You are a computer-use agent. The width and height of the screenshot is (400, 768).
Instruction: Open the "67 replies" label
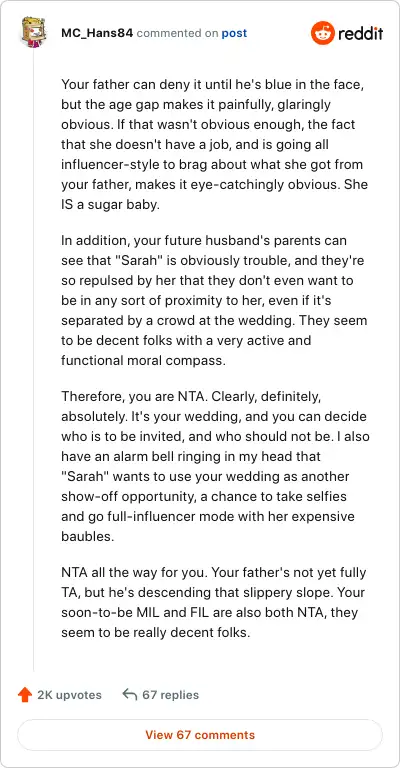click(170, 695)
